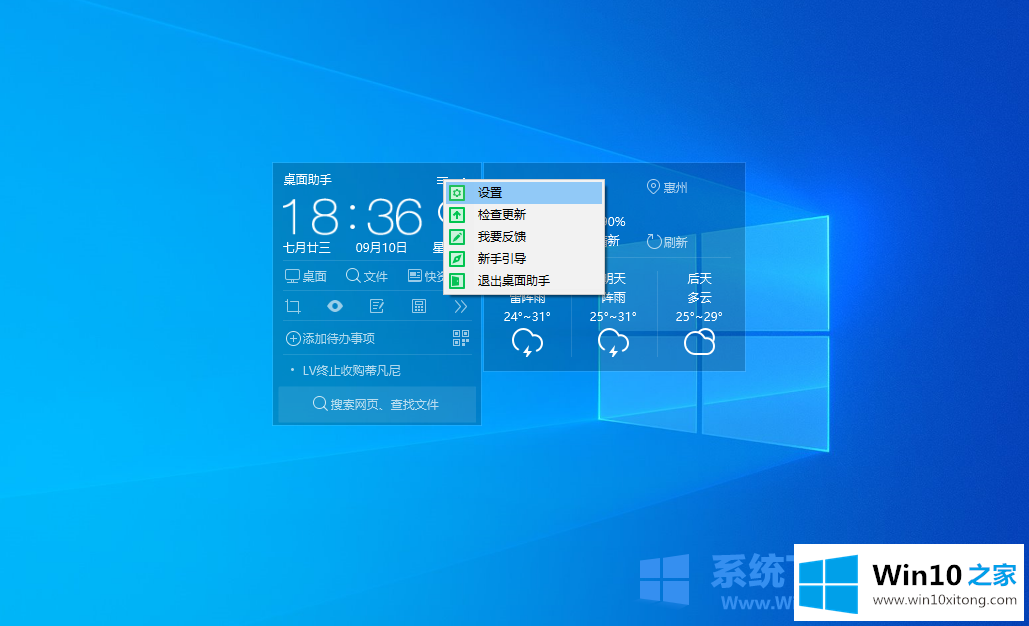Viewport: 1029px width, 626px height.
Task: Toggle the eye protection icon
Action: pyautogui.click(x=335, y=306)
